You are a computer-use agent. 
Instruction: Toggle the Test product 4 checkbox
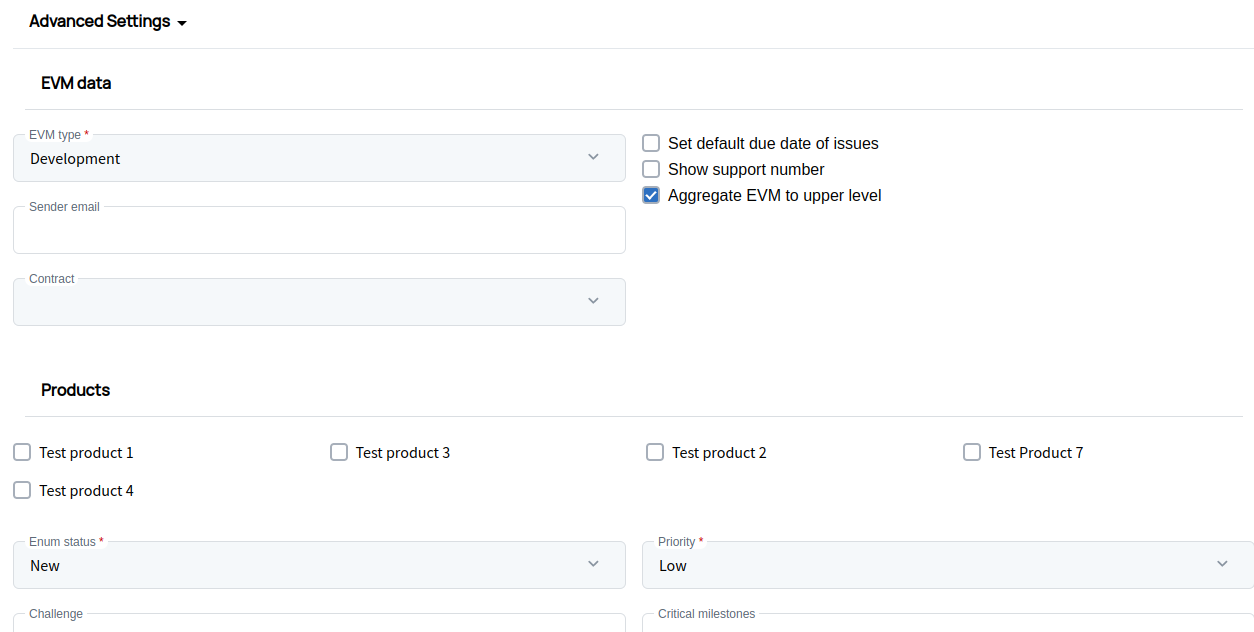pos(22,490)
